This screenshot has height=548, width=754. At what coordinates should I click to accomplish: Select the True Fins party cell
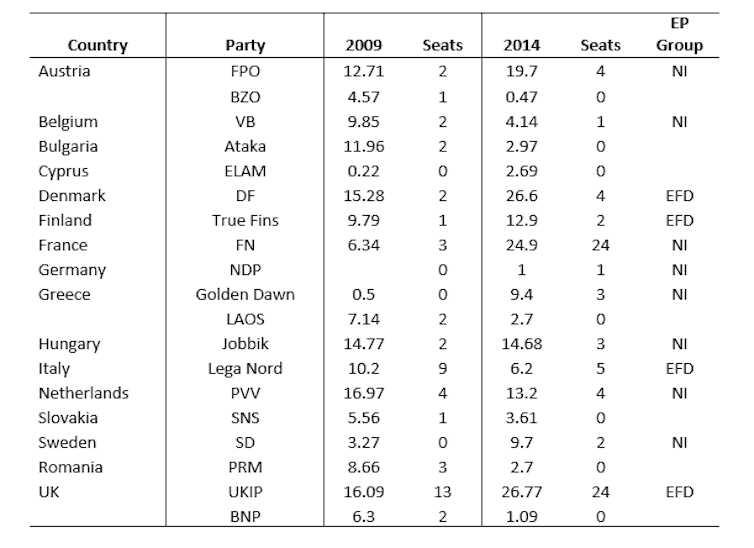[x=245, y=220]
